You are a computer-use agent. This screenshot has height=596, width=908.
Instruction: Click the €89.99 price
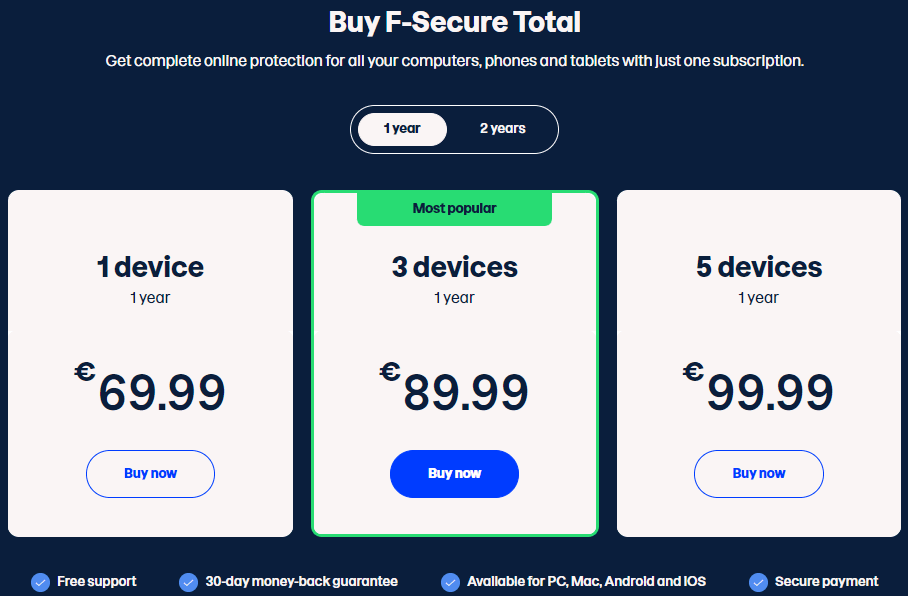point(454,387)
